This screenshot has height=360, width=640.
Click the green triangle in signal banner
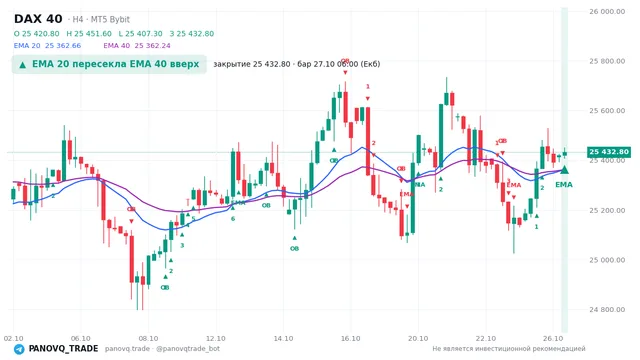(x=23, y=65)
